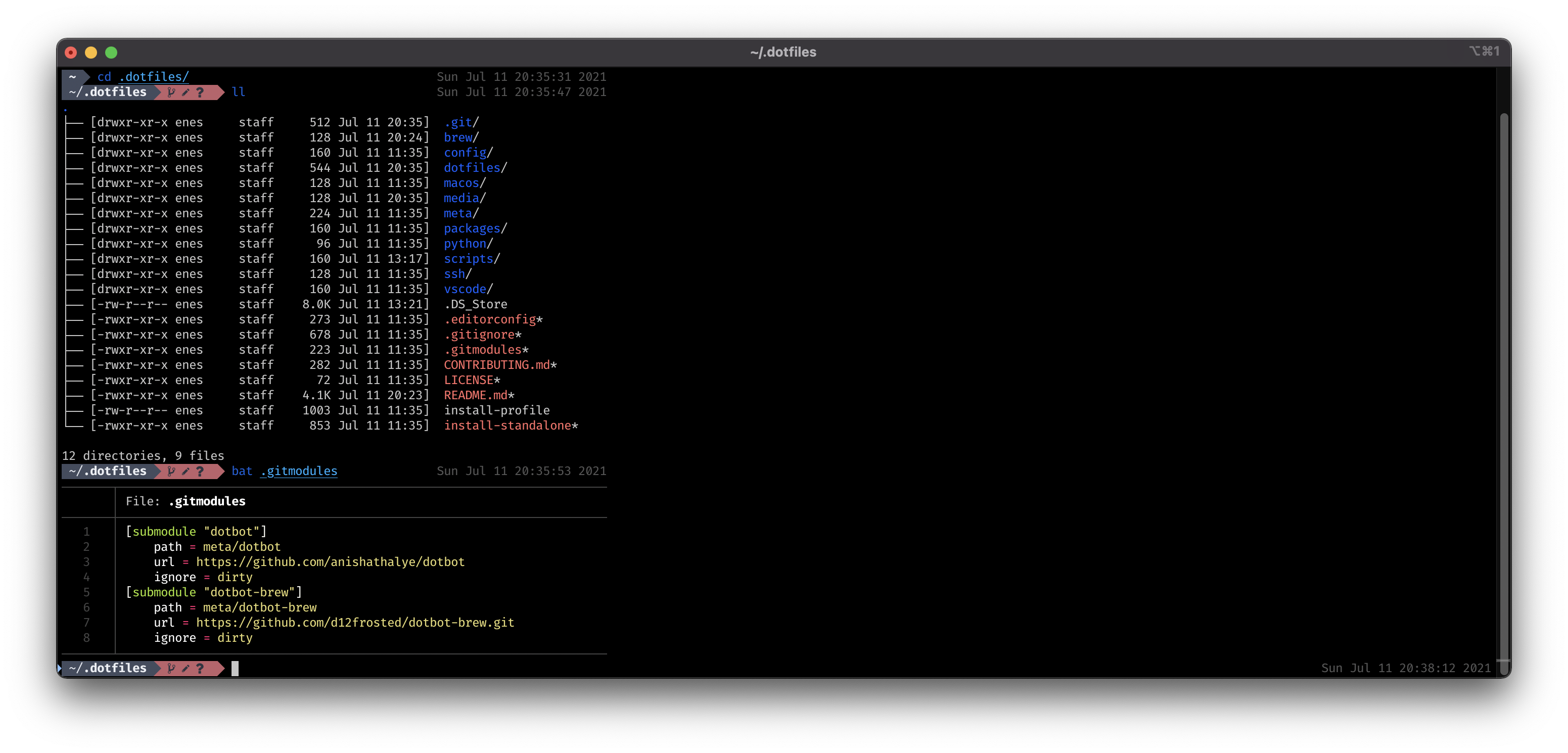Image resolution: width=1568 pixels, height=753 pixels.
Task: Click pencil icon in the ll prompt
Action: coord(186,92)
